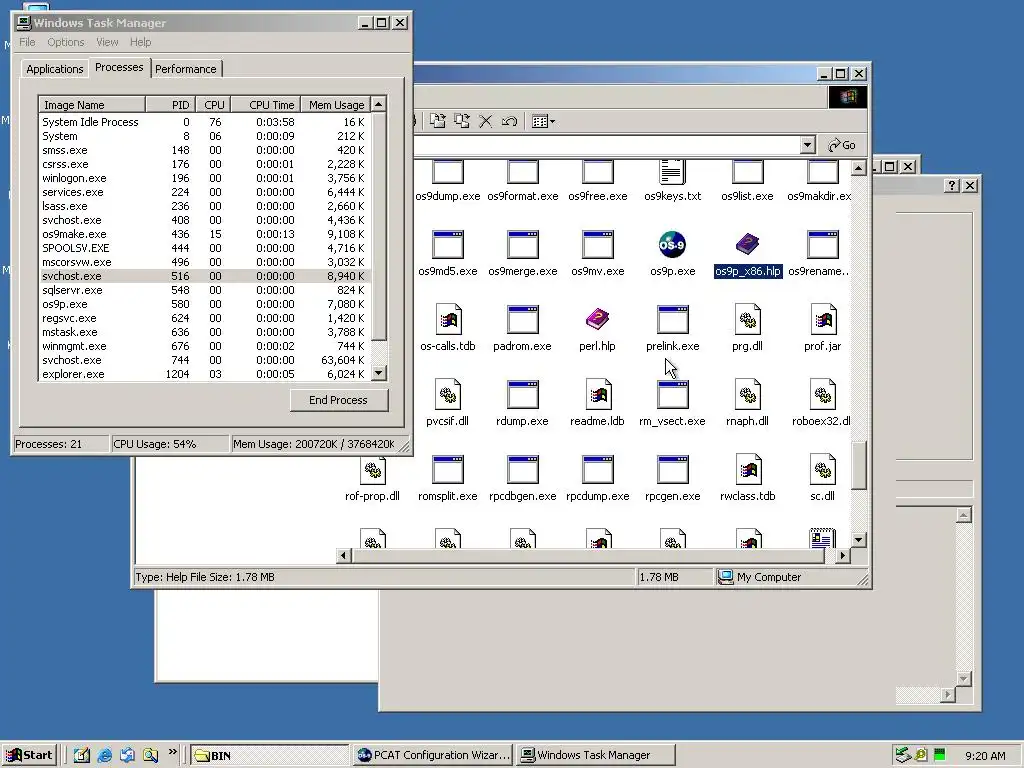
Task: Sort processes by CPU Time column
Action: [x=265, y=104]
